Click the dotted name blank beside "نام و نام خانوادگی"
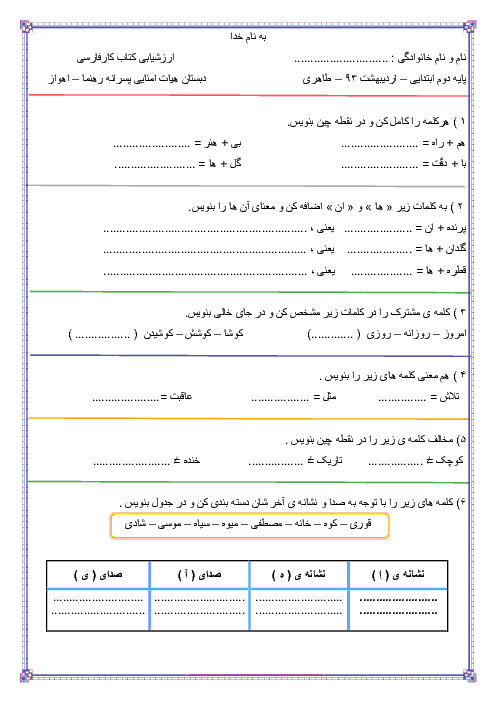The image size is (496, 702). (x=341, y=60)
